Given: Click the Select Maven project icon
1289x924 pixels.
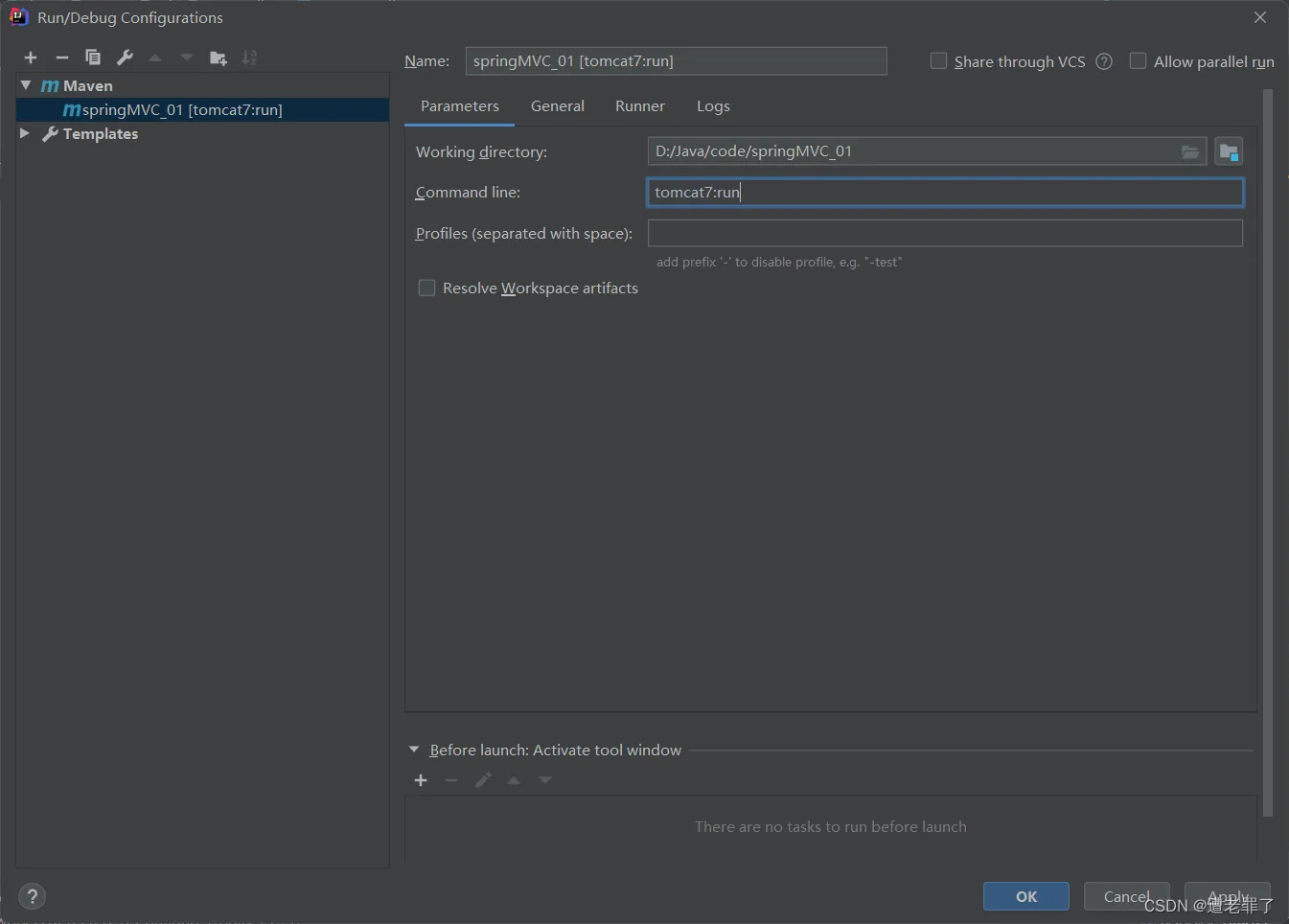Looking at the screenshot, I should (1229, 151).
